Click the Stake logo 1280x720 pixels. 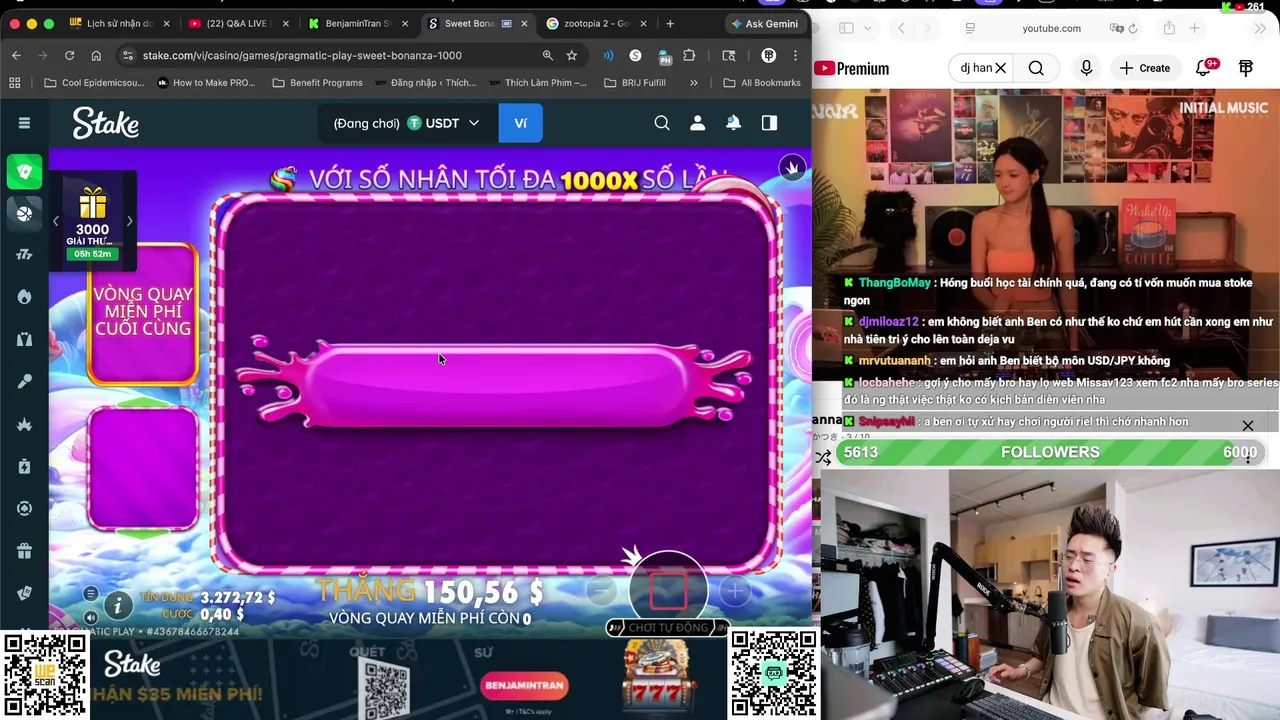point(105,123)
